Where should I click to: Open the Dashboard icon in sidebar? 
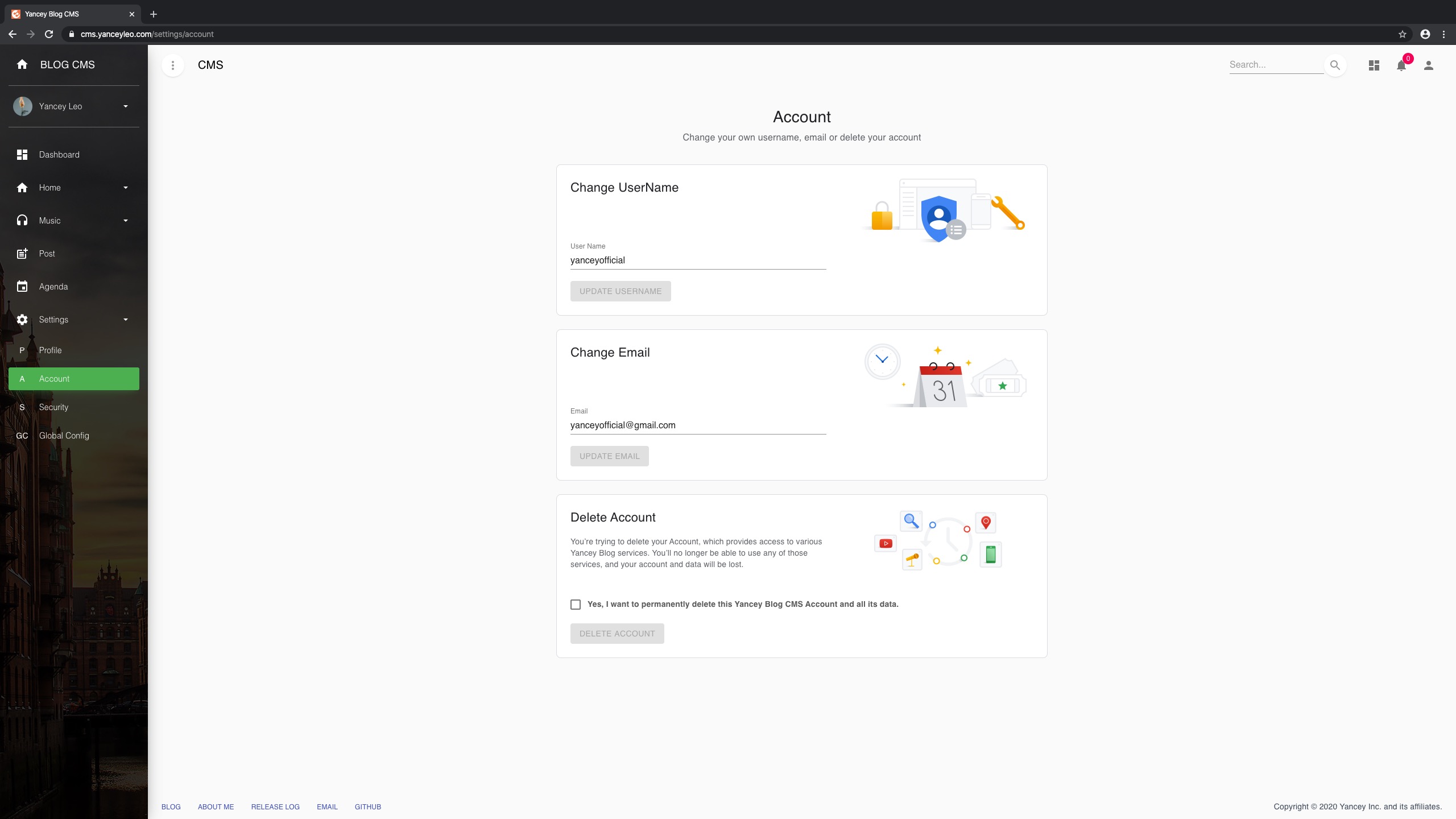coord(22,155)
